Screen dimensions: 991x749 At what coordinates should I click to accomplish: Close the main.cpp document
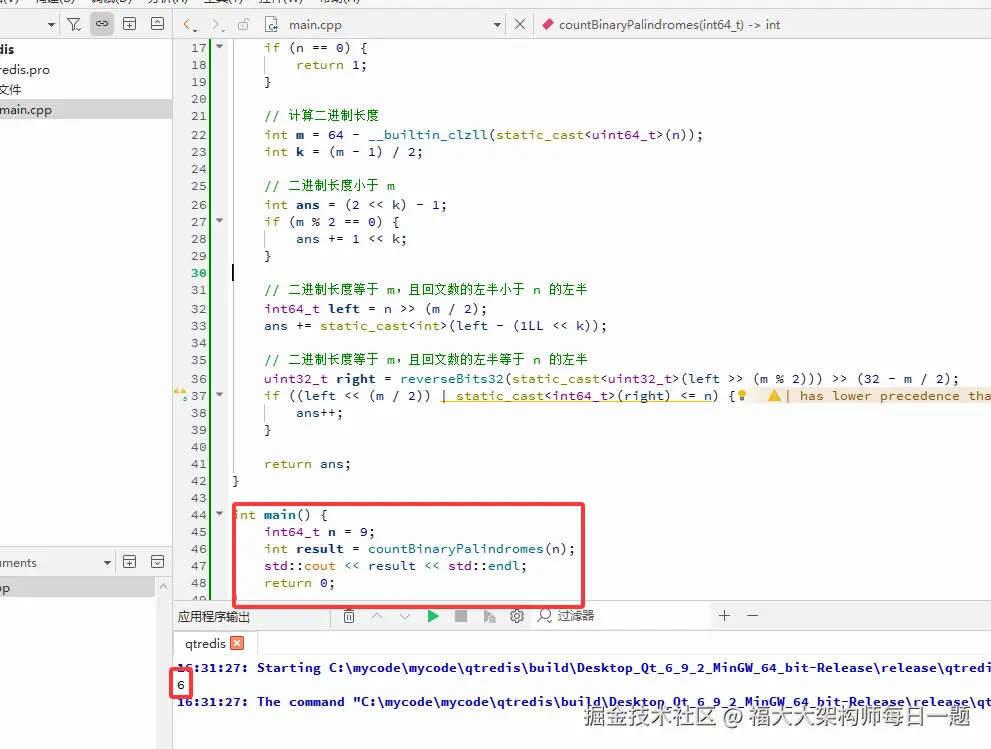520,24
